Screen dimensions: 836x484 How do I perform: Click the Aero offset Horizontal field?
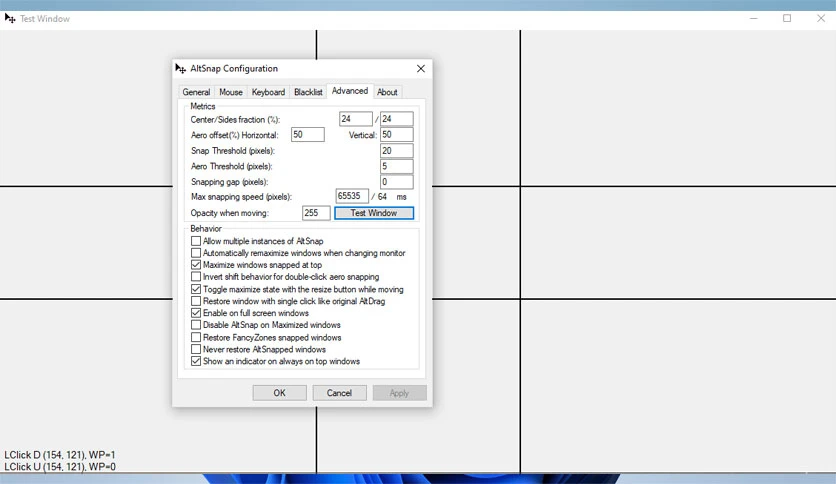coord(308,134)
